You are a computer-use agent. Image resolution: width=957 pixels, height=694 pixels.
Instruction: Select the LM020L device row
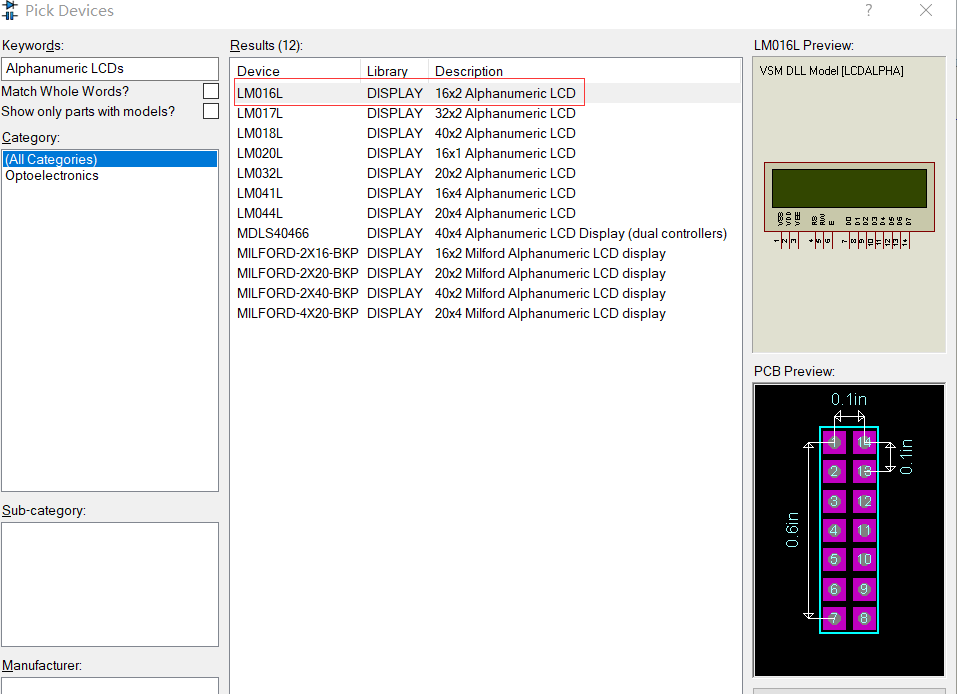[486, 153]
